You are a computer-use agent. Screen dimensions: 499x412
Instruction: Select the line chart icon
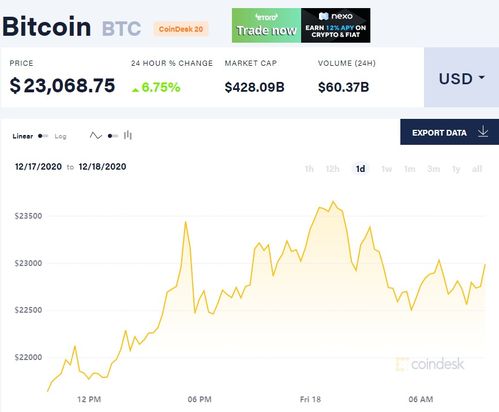(x=96, y=136)
